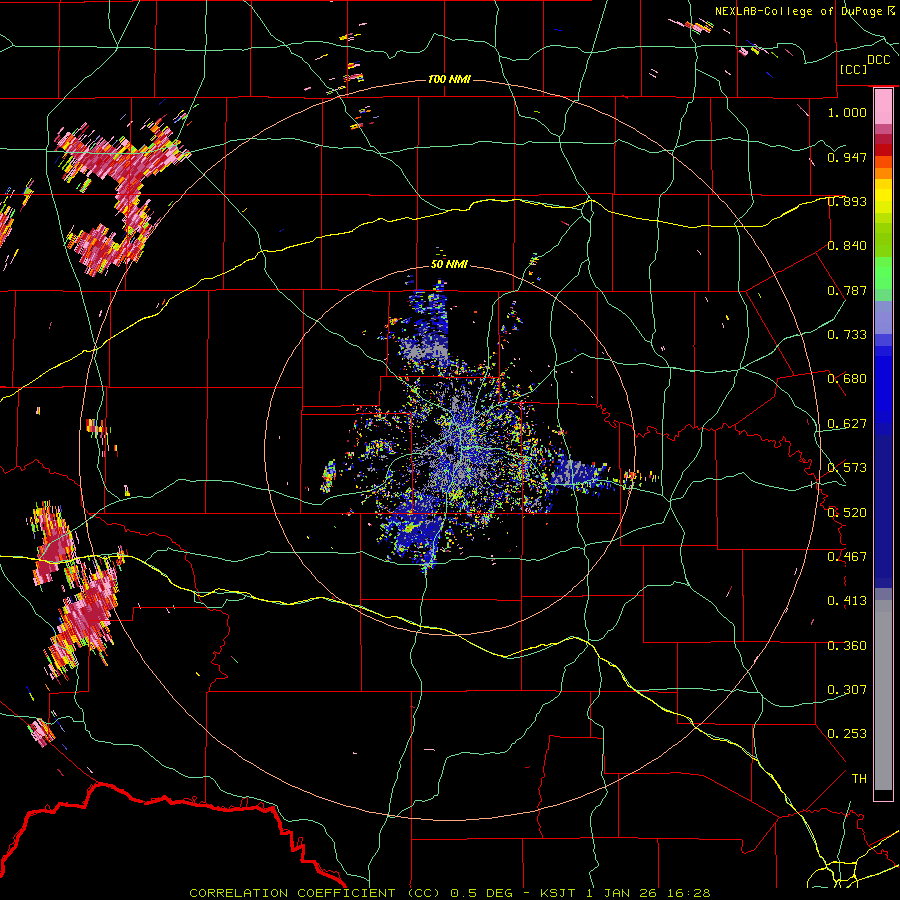This screenshot has width=900, height=900.
Task: Click the radar site at the echo center
Action: (451, 452)
